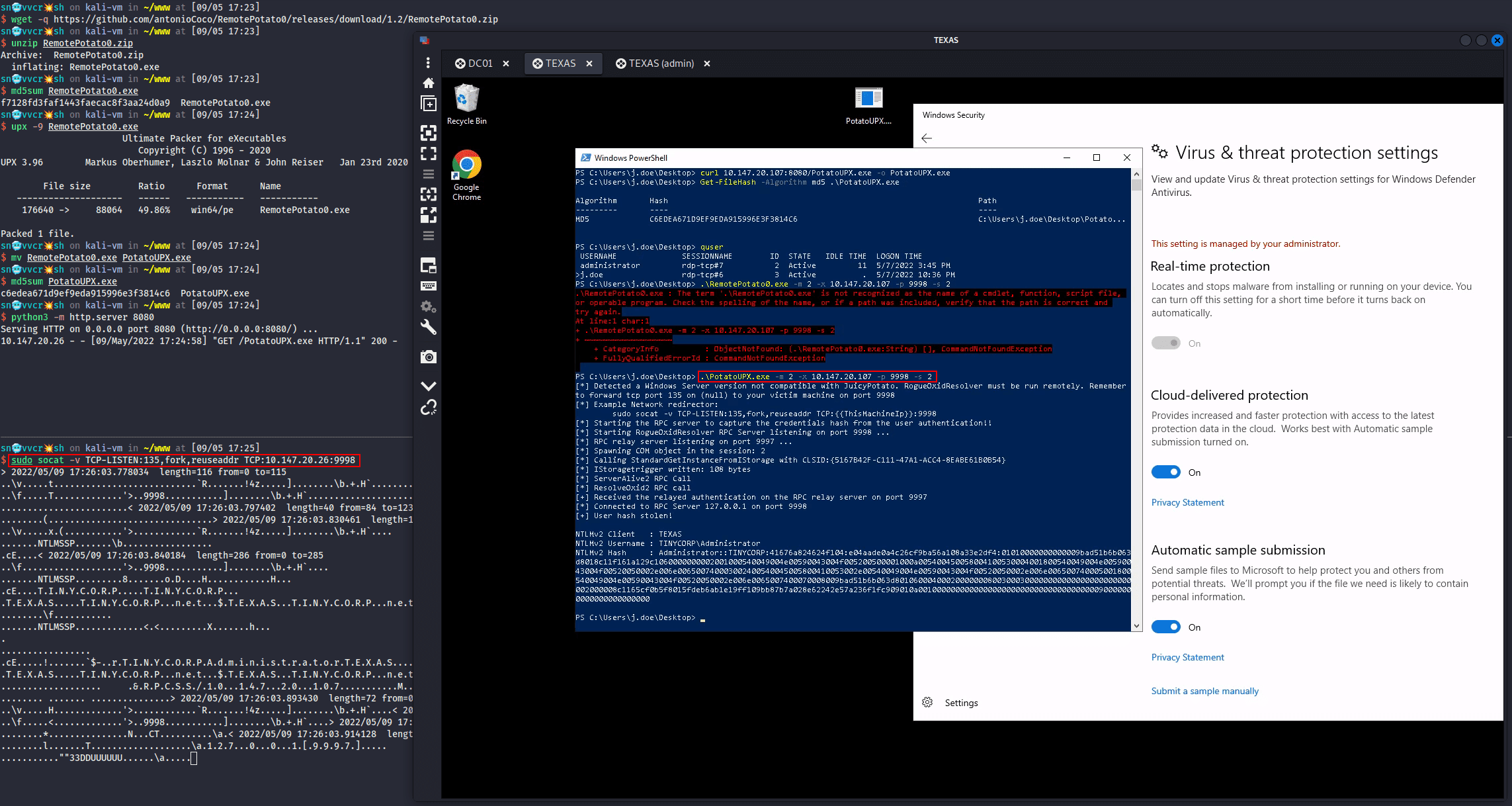Screen dimensions: 1512x806
Task: Click Submit a sample manually
Action: pyautogui.click(x=1204, y=691)
